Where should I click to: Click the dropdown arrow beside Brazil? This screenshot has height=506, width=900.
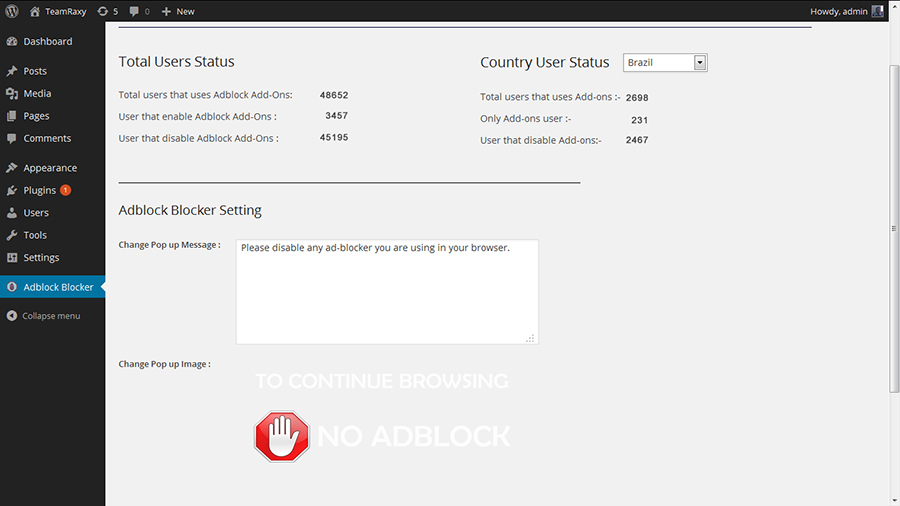(x=700, y=63)
